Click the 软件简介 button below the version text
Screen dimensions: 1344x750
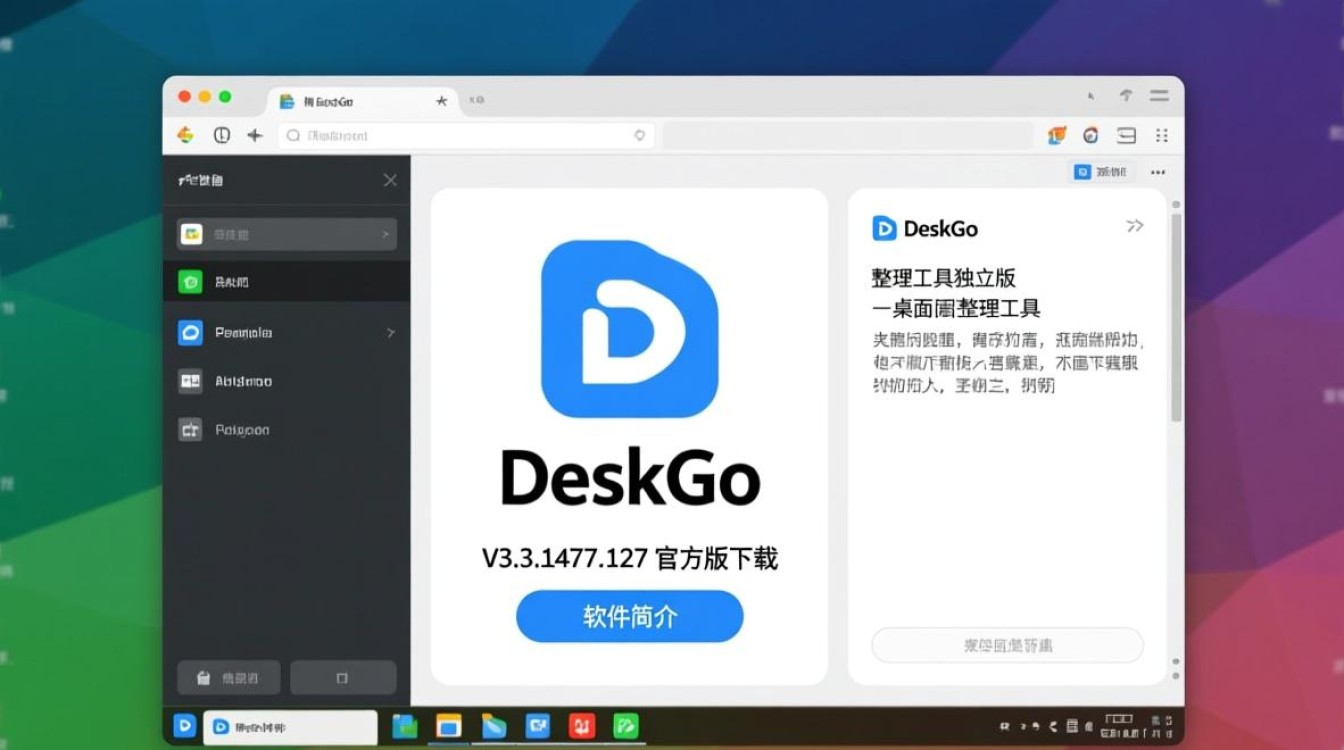click(x=629, y=616)
